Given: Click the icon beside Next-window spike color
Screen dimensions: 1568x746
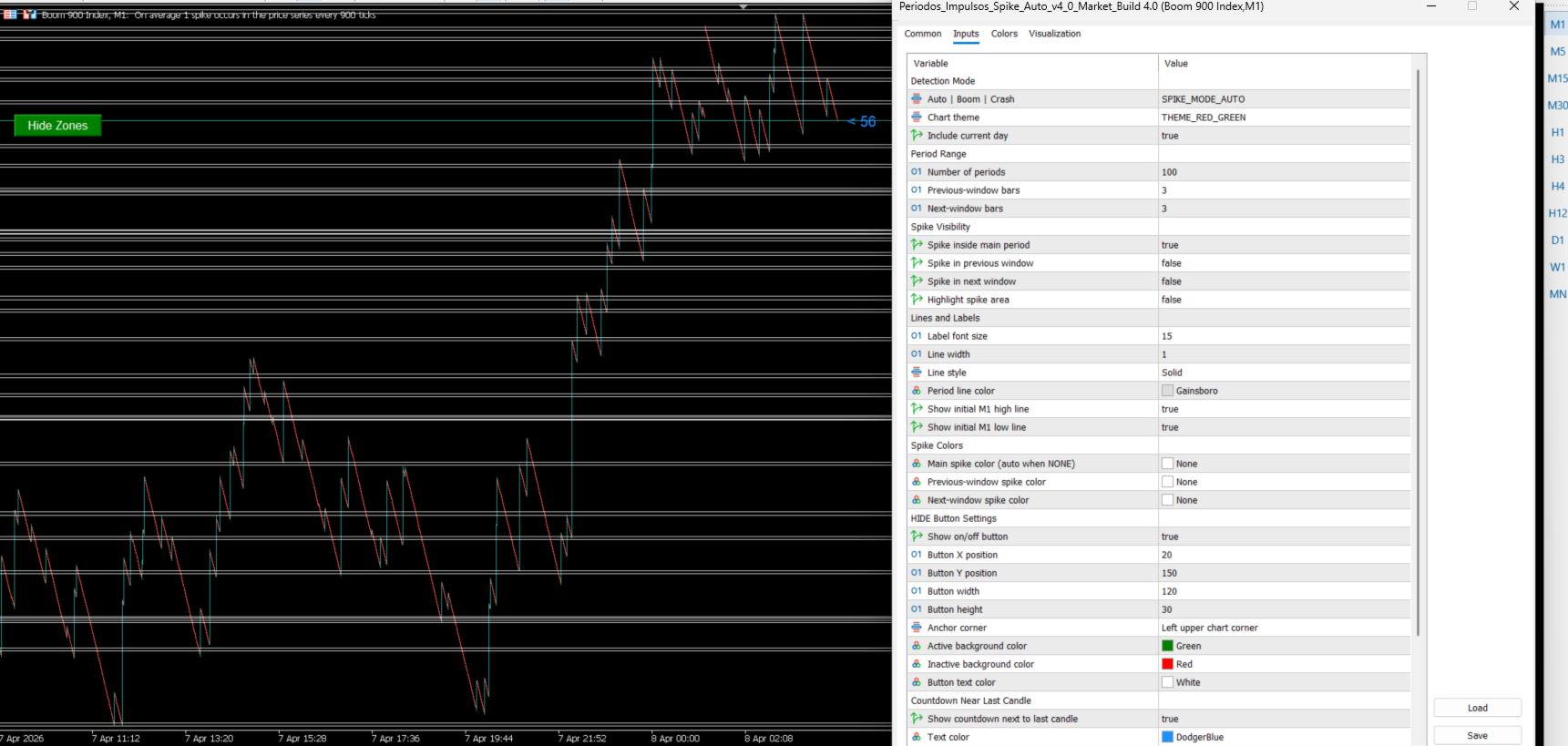Looking at the screenshot, I should pos(917,499).
